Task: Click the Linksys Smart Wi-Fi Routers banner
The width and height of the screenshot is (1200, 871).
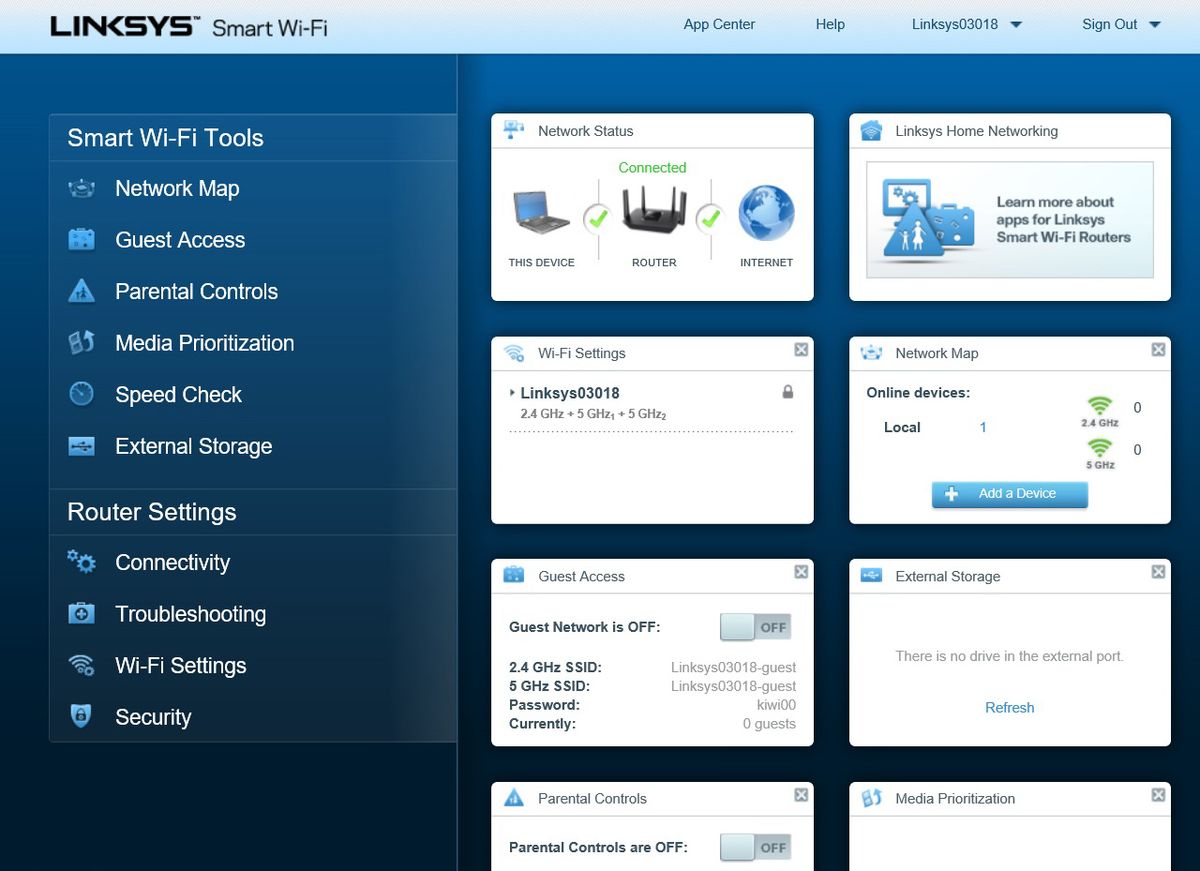Action: click(x=1009, y=220)
